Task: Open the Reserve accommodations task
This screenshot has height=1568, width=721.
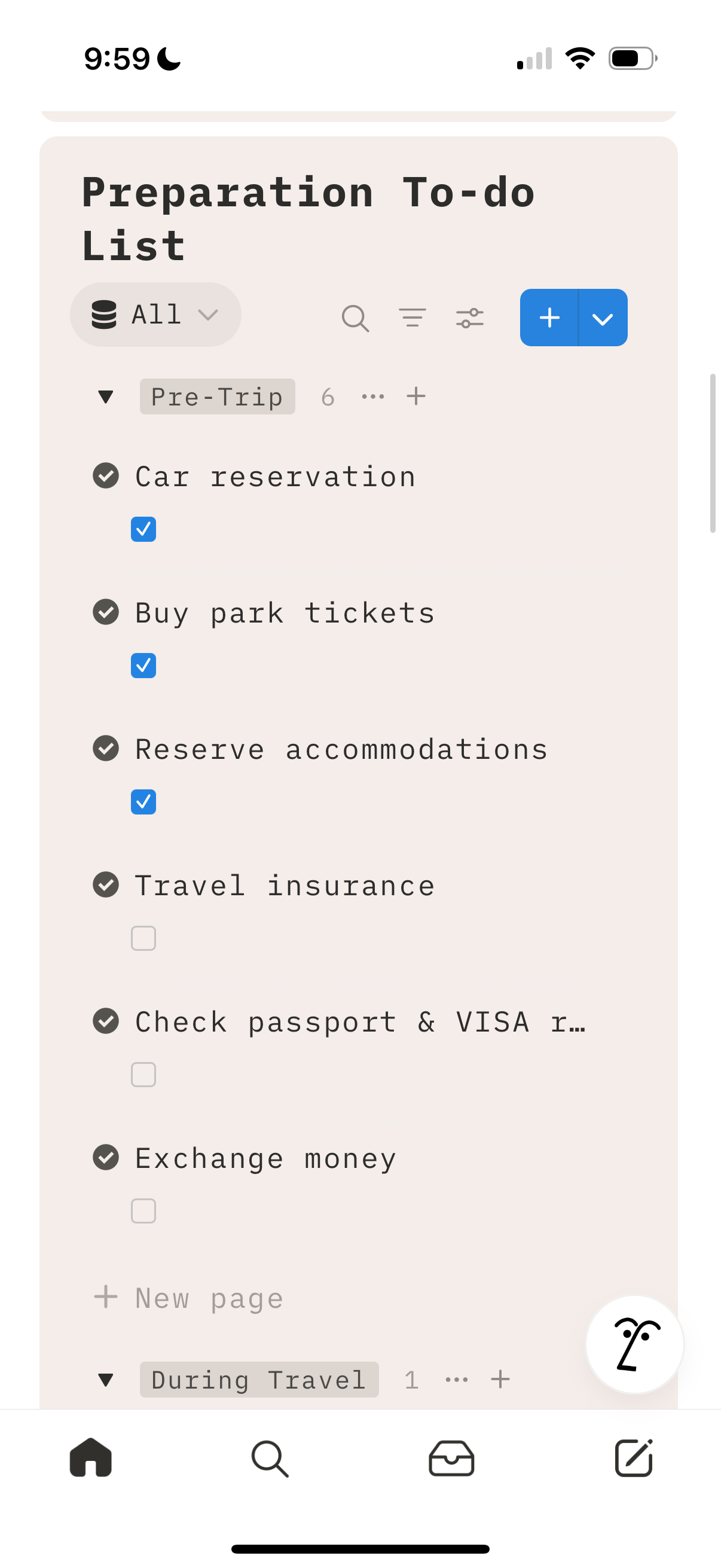Action: (341, 749)
